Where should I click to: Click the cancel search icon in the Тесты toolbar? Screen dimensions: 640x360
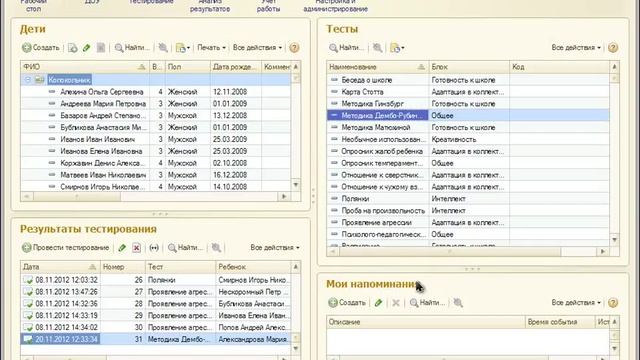point(378,48)
